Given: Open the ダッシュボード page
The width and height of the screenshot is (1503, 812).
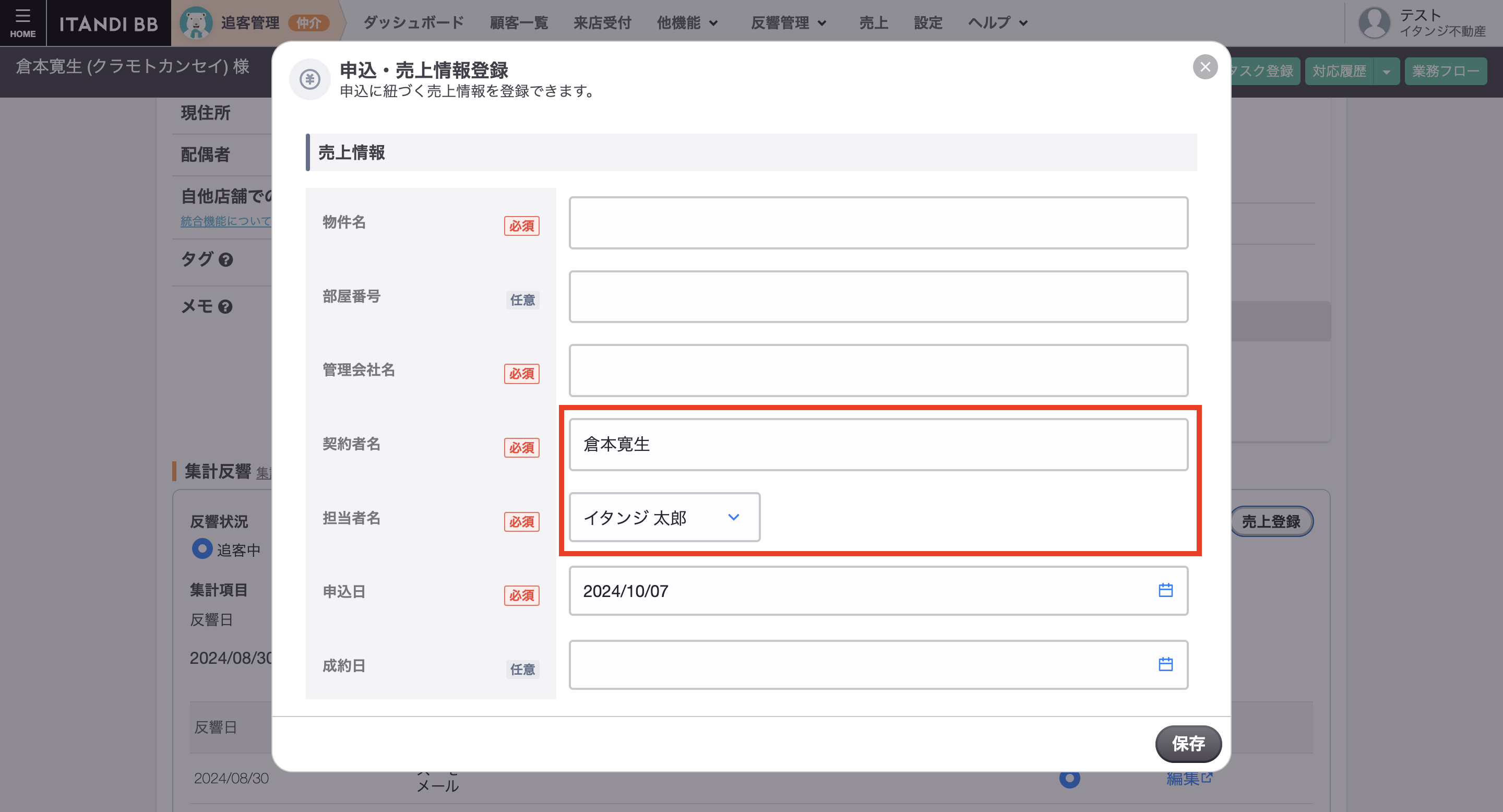Looking at the screenshot, I should (413, 23).
